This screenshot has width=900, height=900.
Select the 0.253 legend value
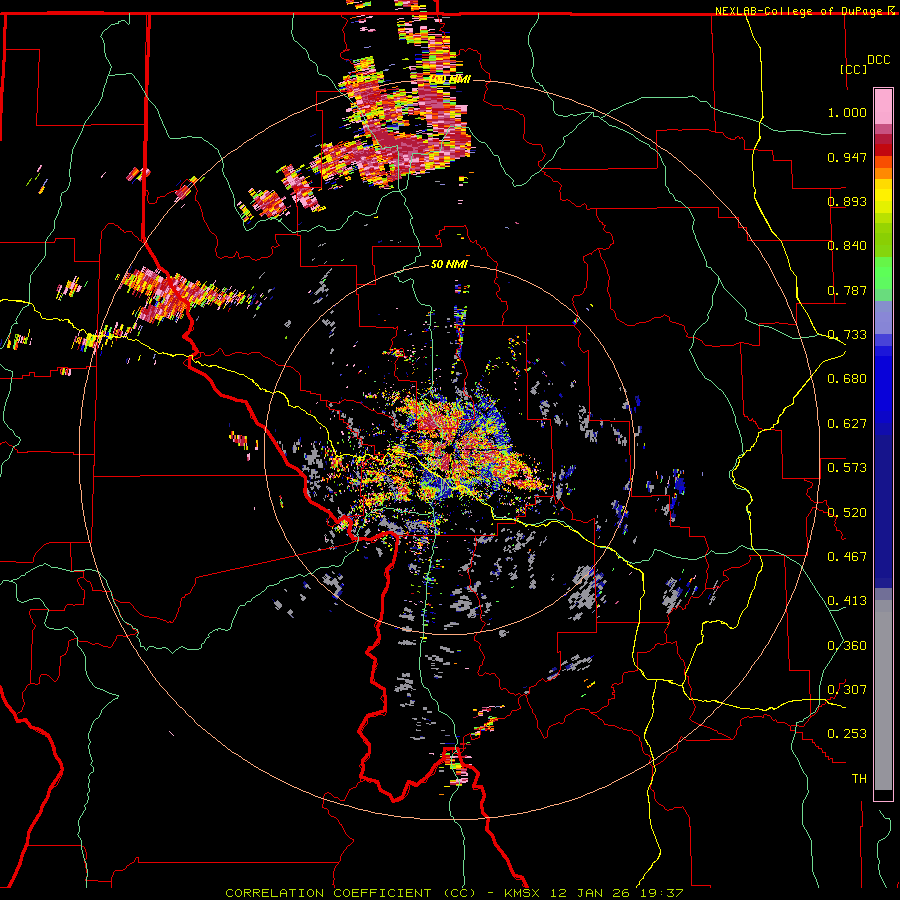[847, 734]
